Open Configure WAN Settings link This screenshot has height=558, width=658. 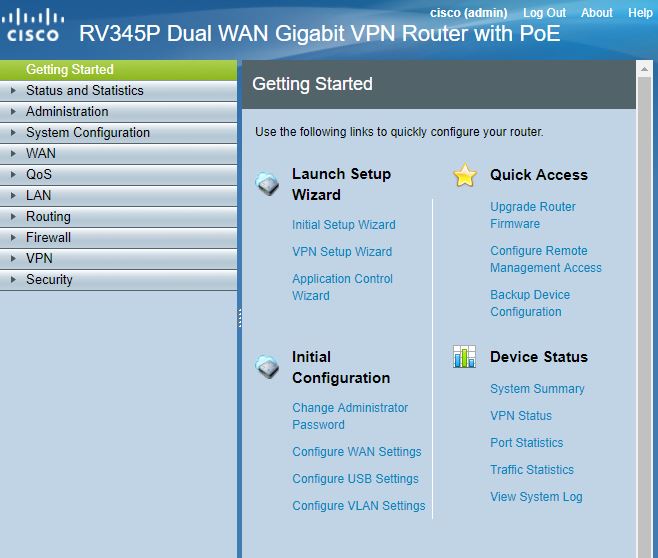[x=357, y=452]
